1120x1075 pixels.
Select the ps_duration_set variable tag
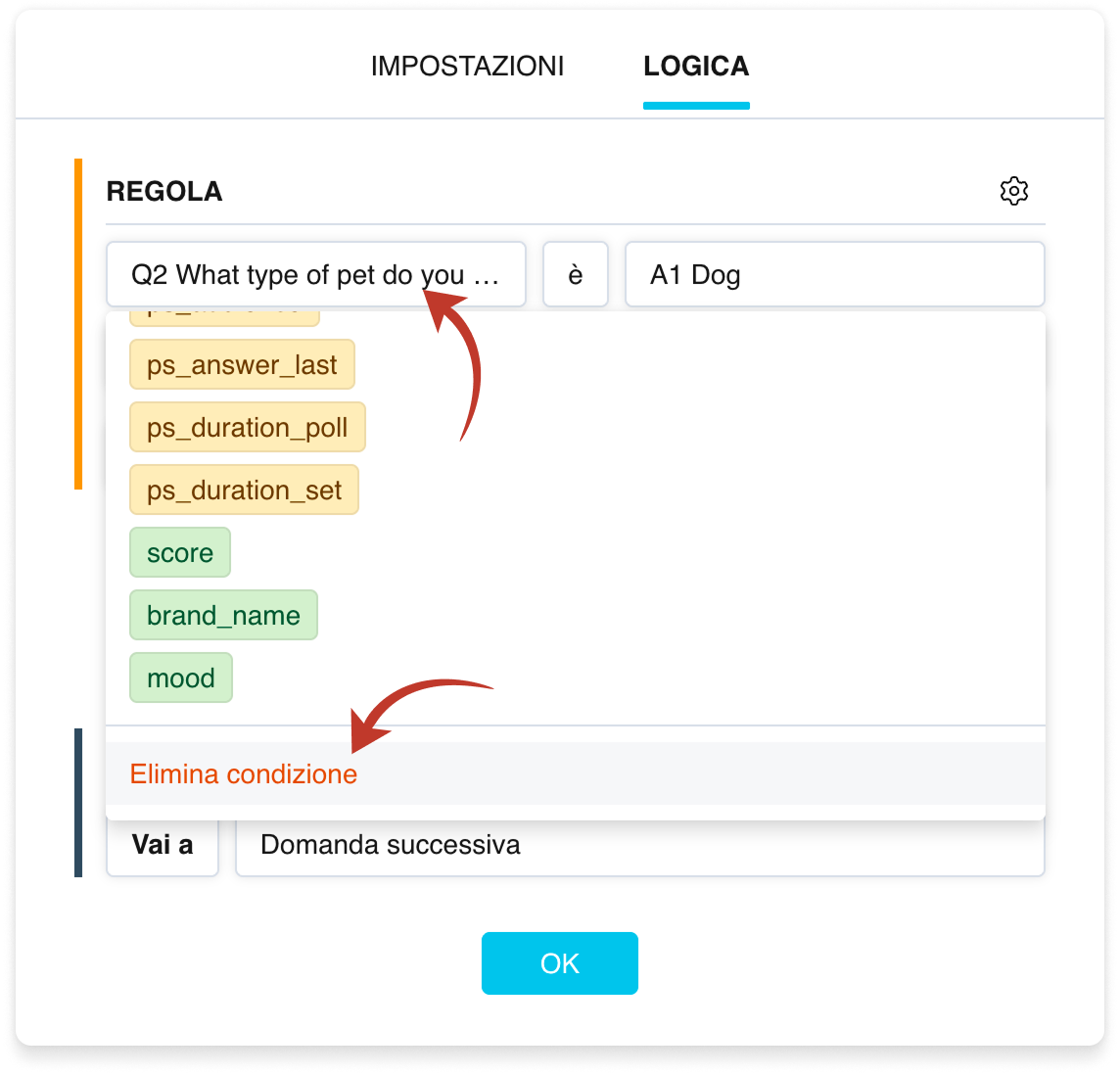click(244, 490)
